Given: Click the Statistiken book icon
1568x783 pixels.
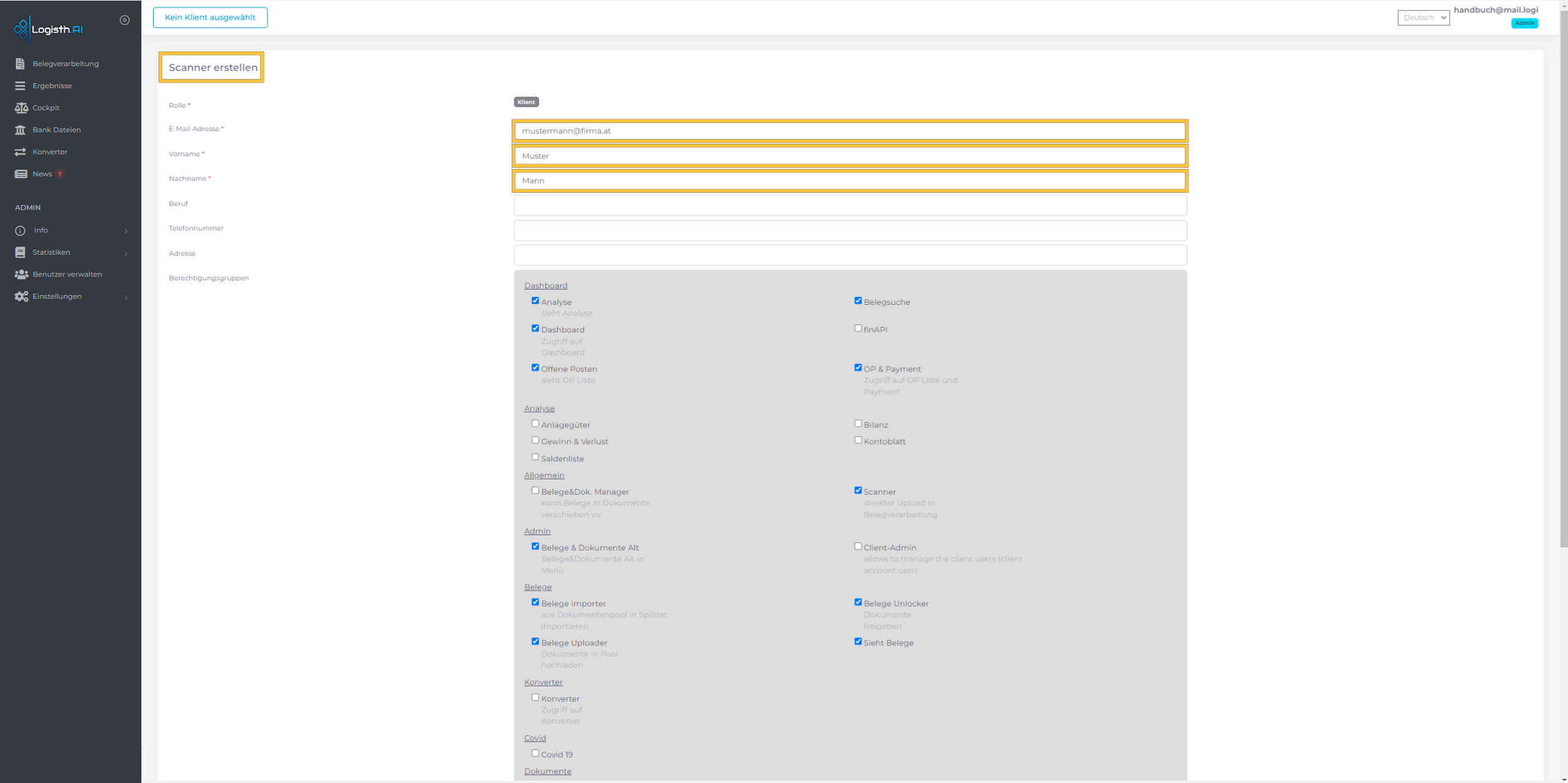Looking at the screenshot, I should point(20,252).
